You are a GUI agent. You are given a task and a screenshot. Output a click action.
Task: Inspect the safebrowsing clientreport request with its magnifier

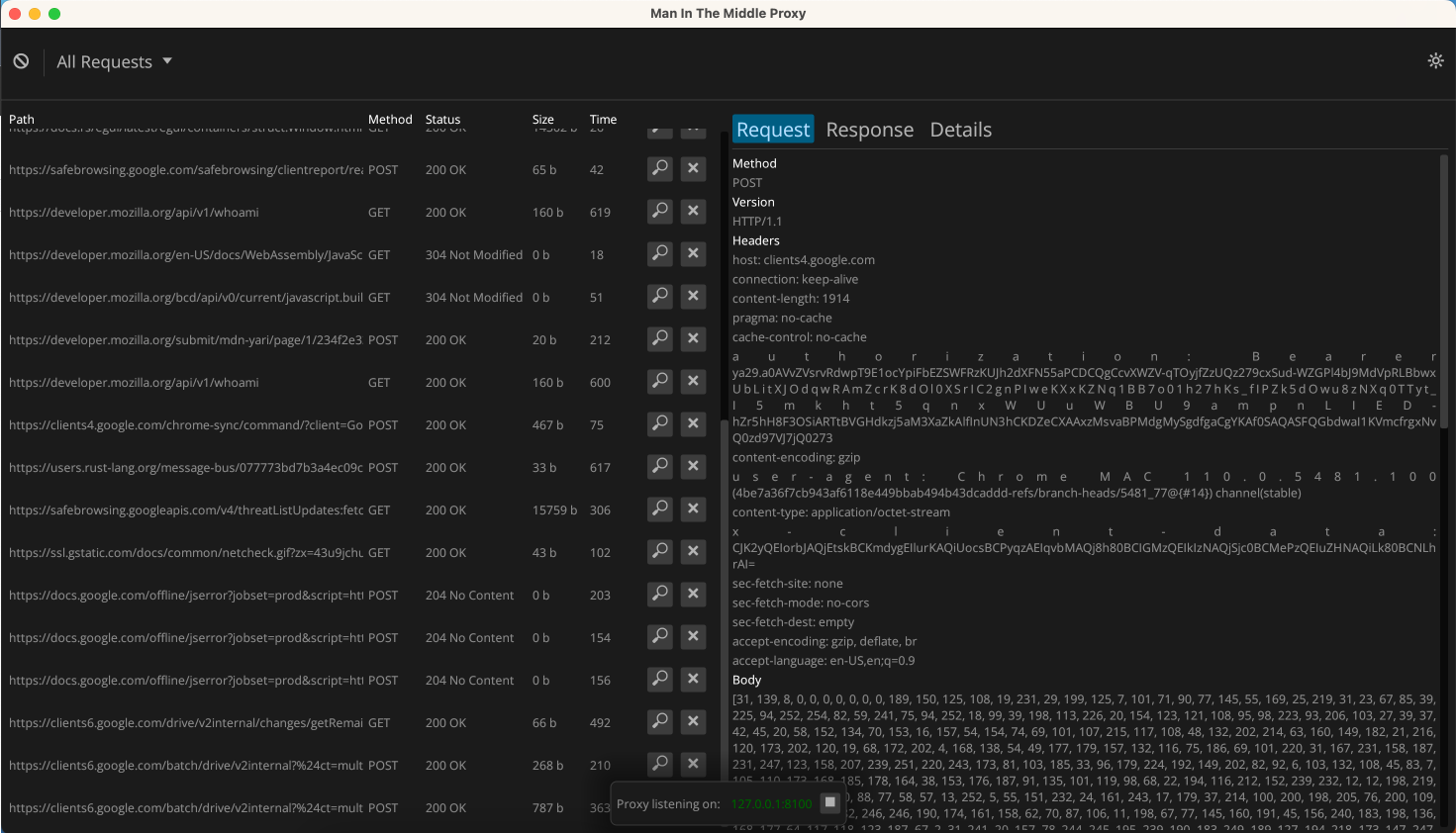(660, 169)
